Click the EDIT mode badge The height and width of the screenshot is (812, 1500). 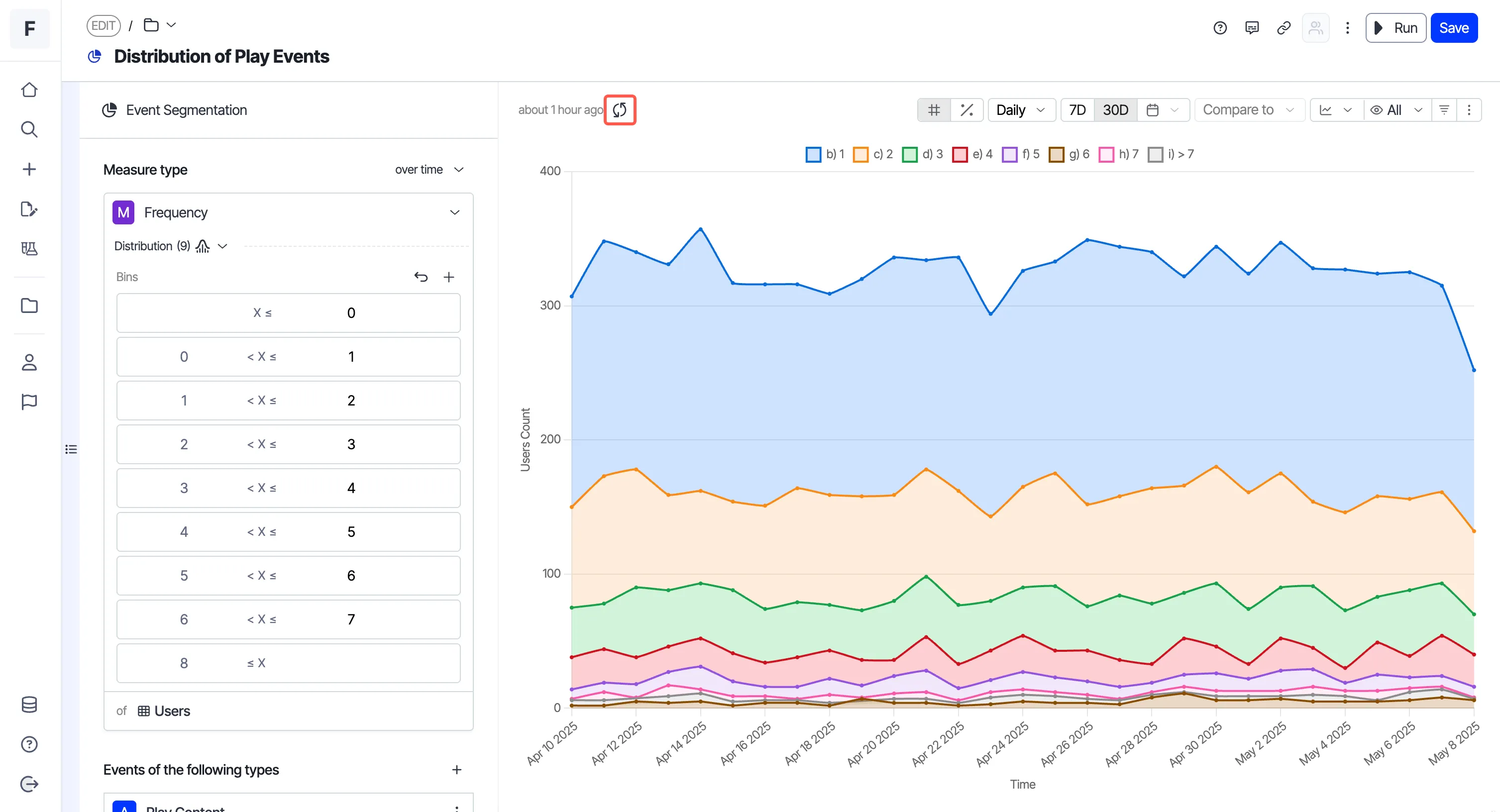click(x=103, y=25)
